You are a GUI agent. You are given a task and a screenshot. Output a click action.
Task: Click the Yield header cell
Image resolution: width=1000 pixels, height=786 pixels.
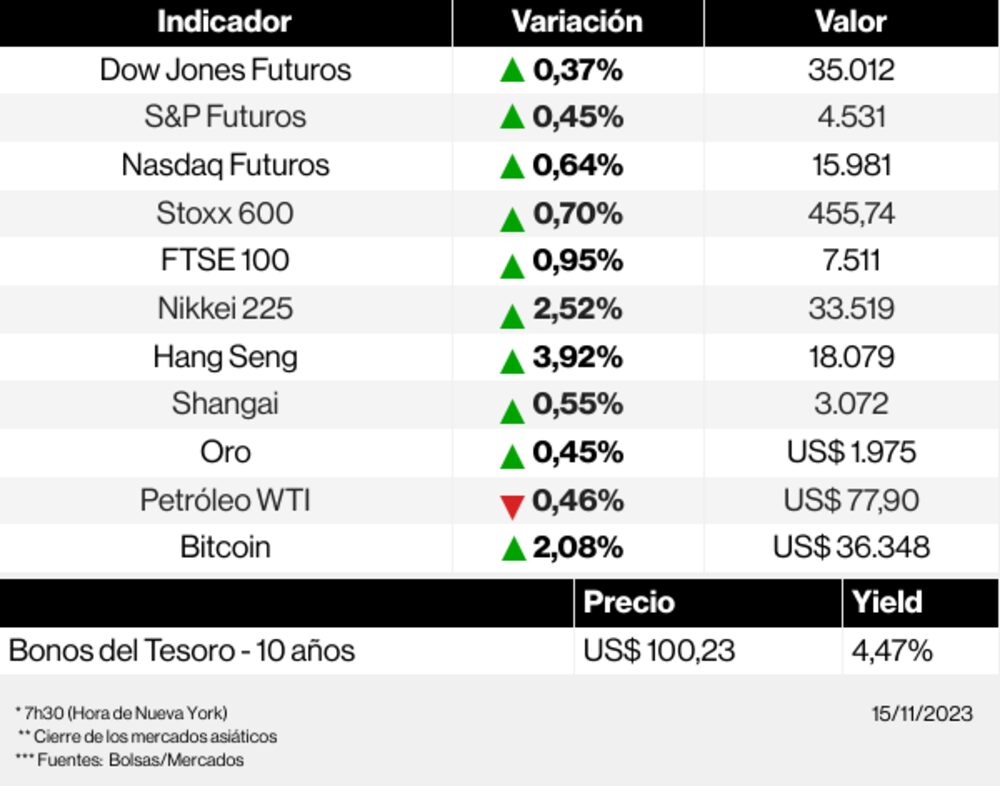pos(887,602)
